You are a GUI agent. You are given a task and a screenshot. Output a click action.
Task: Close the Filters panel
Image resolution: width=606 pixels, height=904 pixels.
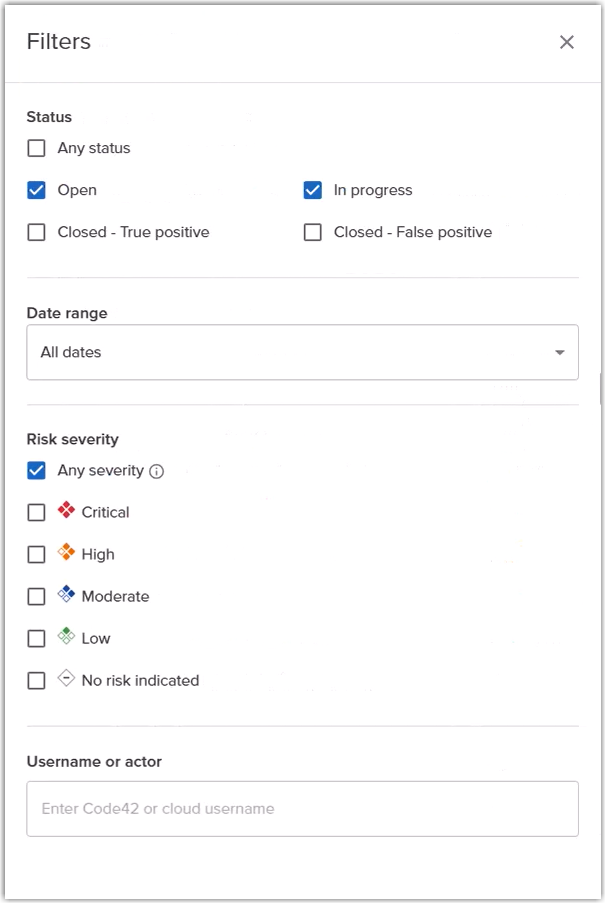(567, 42)
